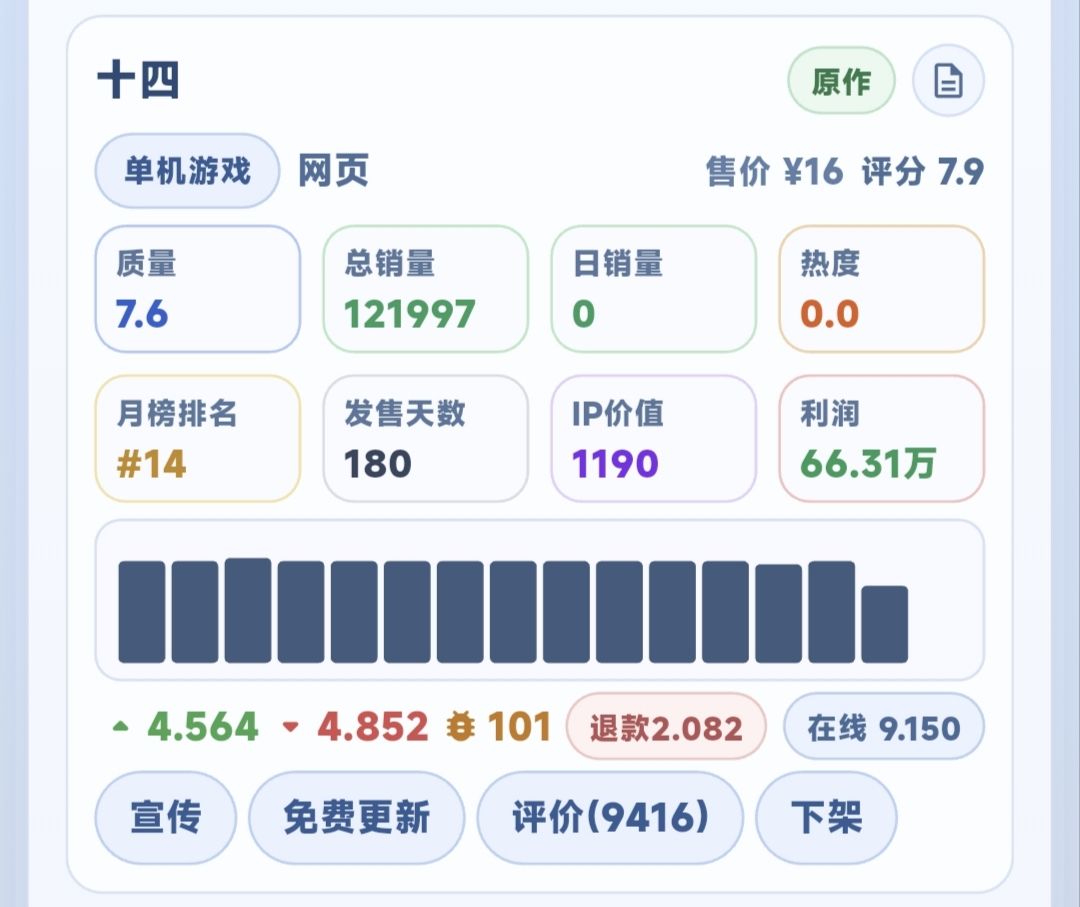Viewport: 1080px width, 907px height.
Task: Click the 网页 platform label
Action: pos(333,171)
